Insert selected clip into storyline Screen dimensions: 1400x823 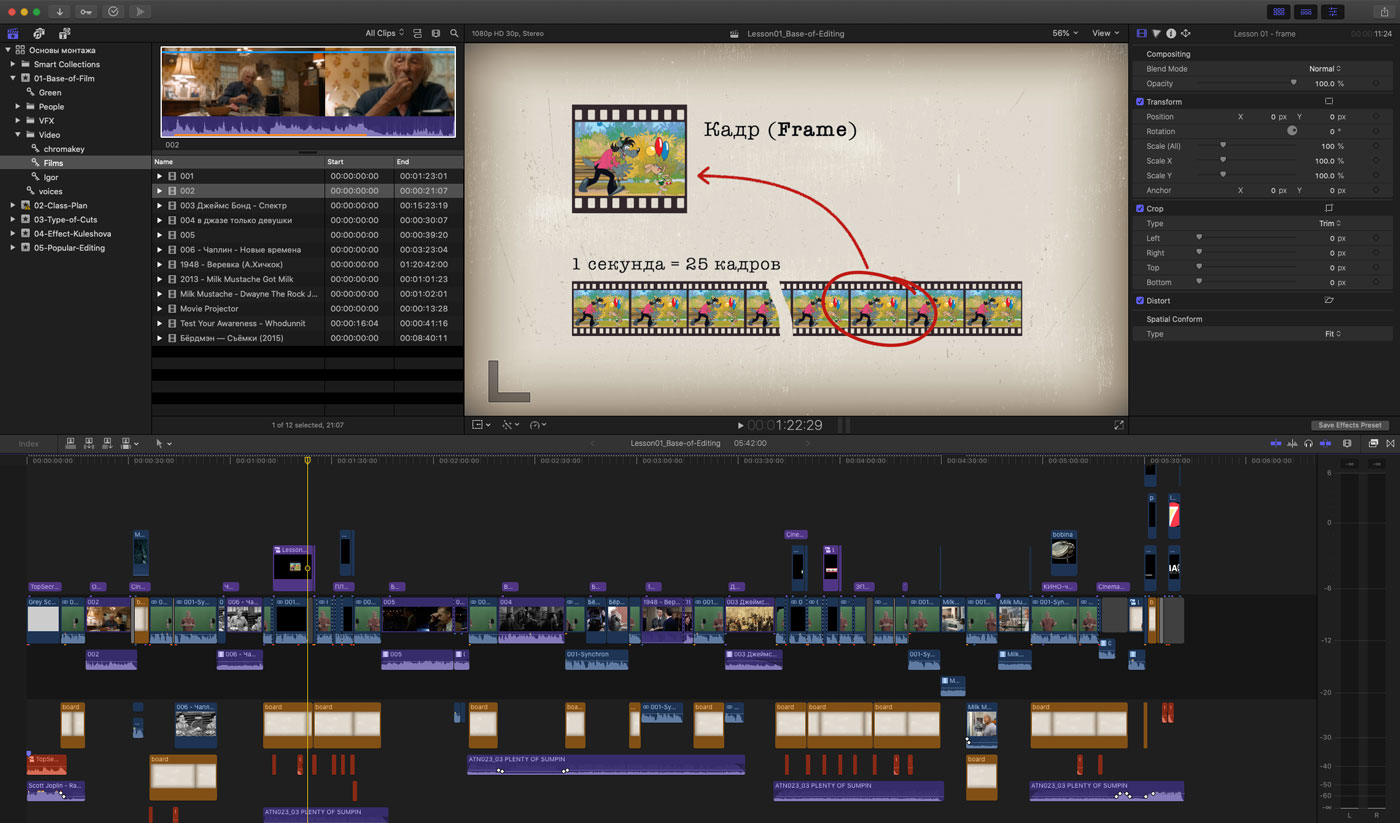pyautogui.click(x=89, y=443)
